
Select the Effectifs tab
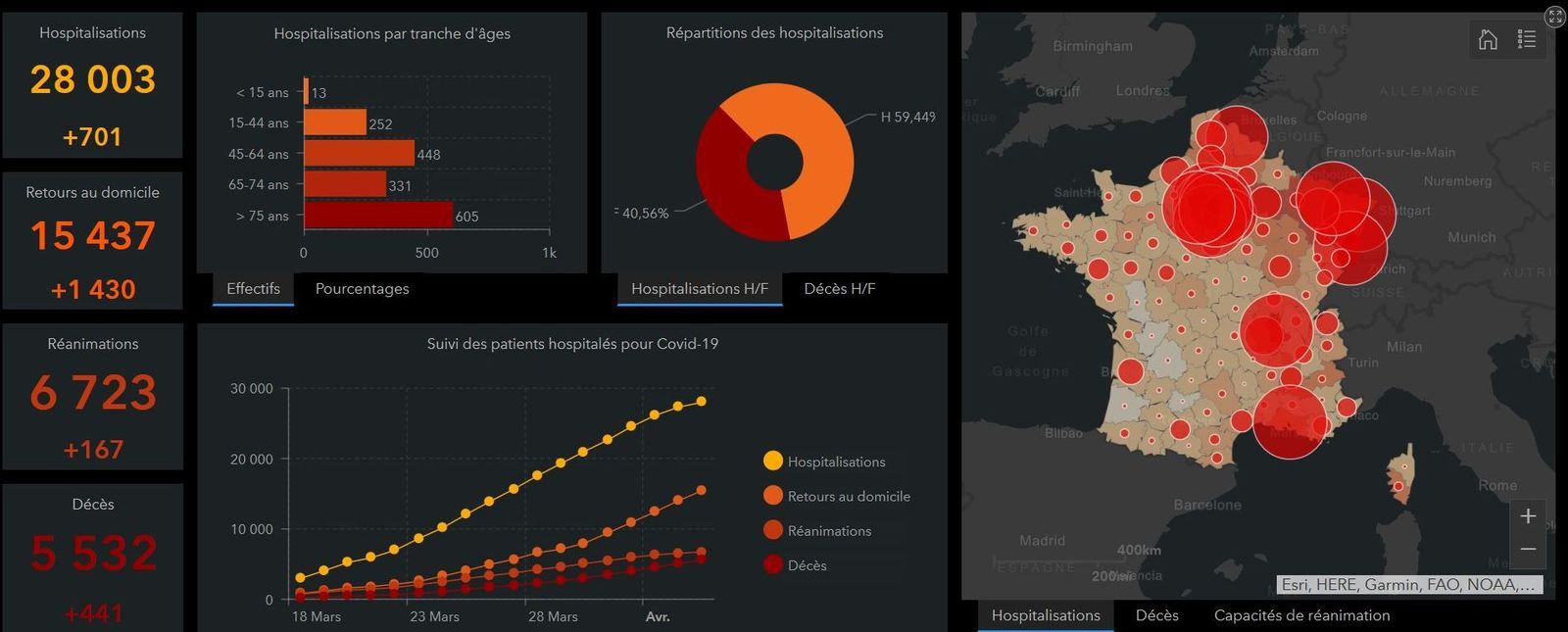click(253, 289)
